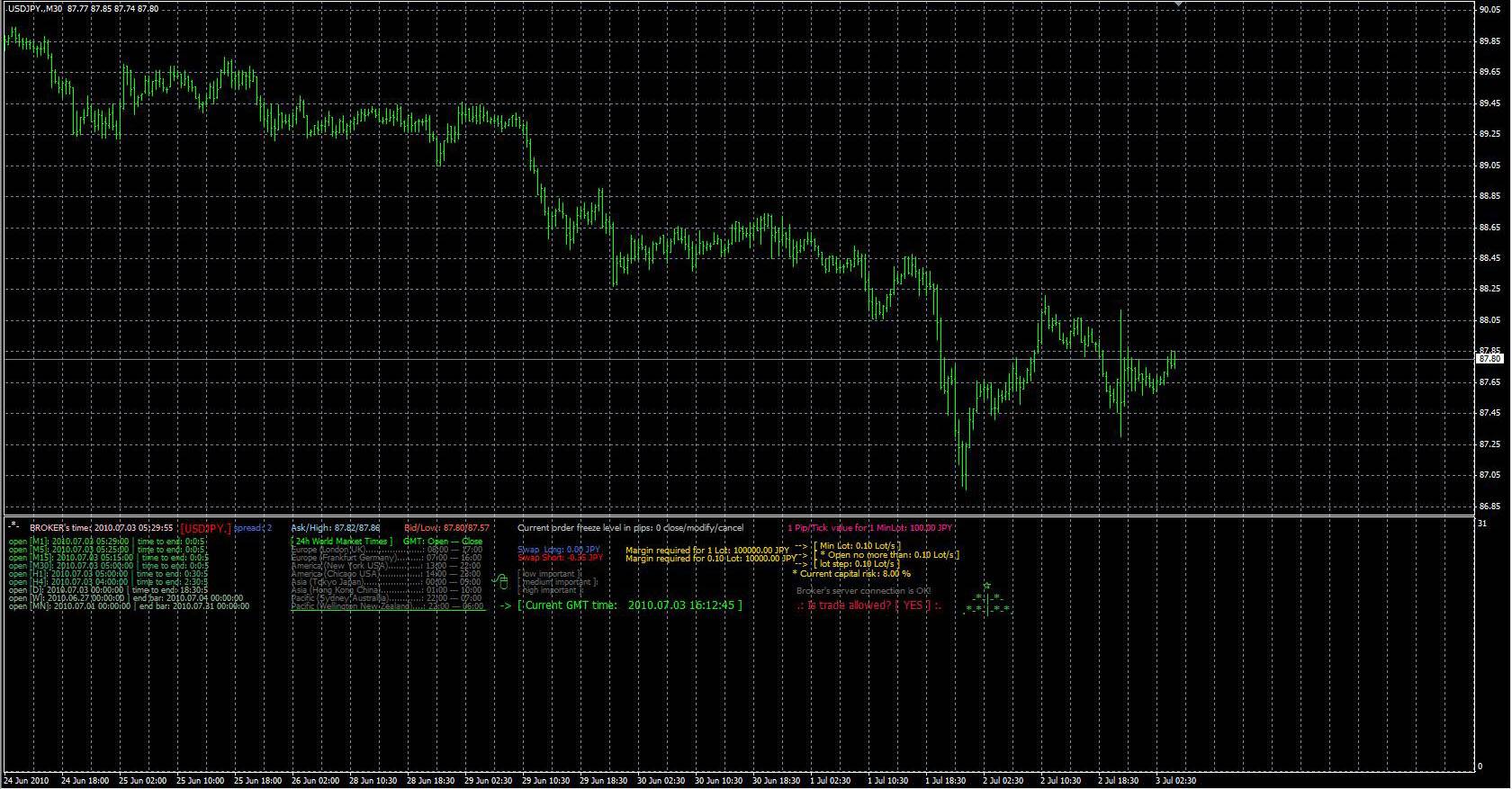Click the [ medium important ] bracket label
This screenshot has width=1512, height=789.
(557, 581)
